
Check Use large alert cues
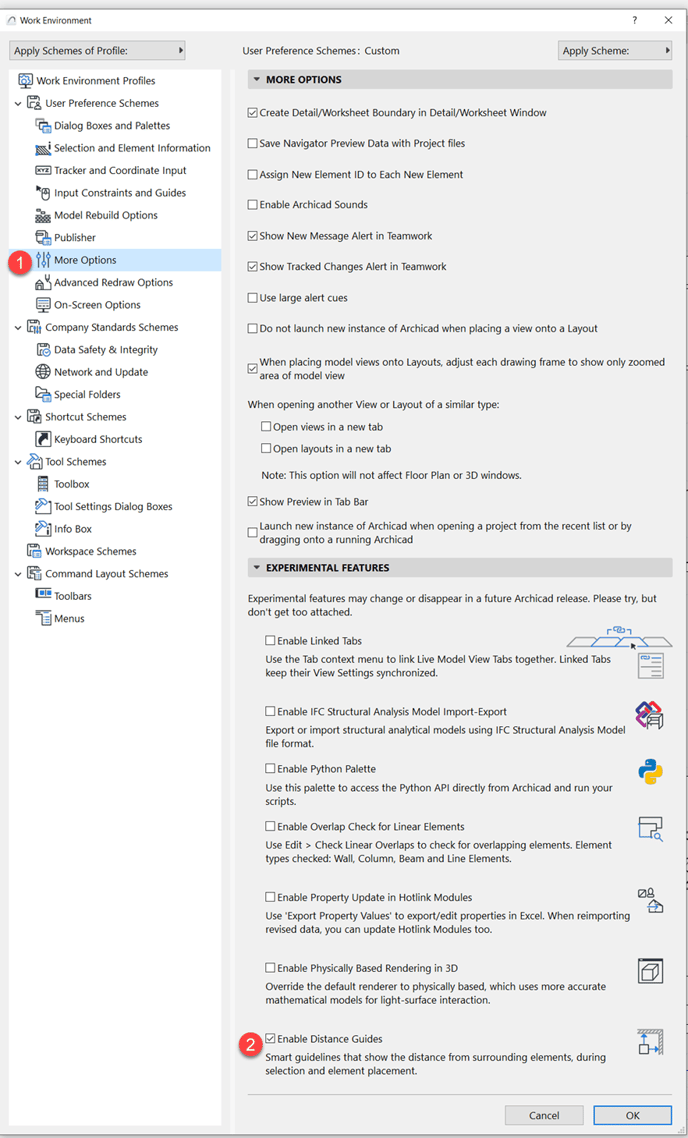253,298
